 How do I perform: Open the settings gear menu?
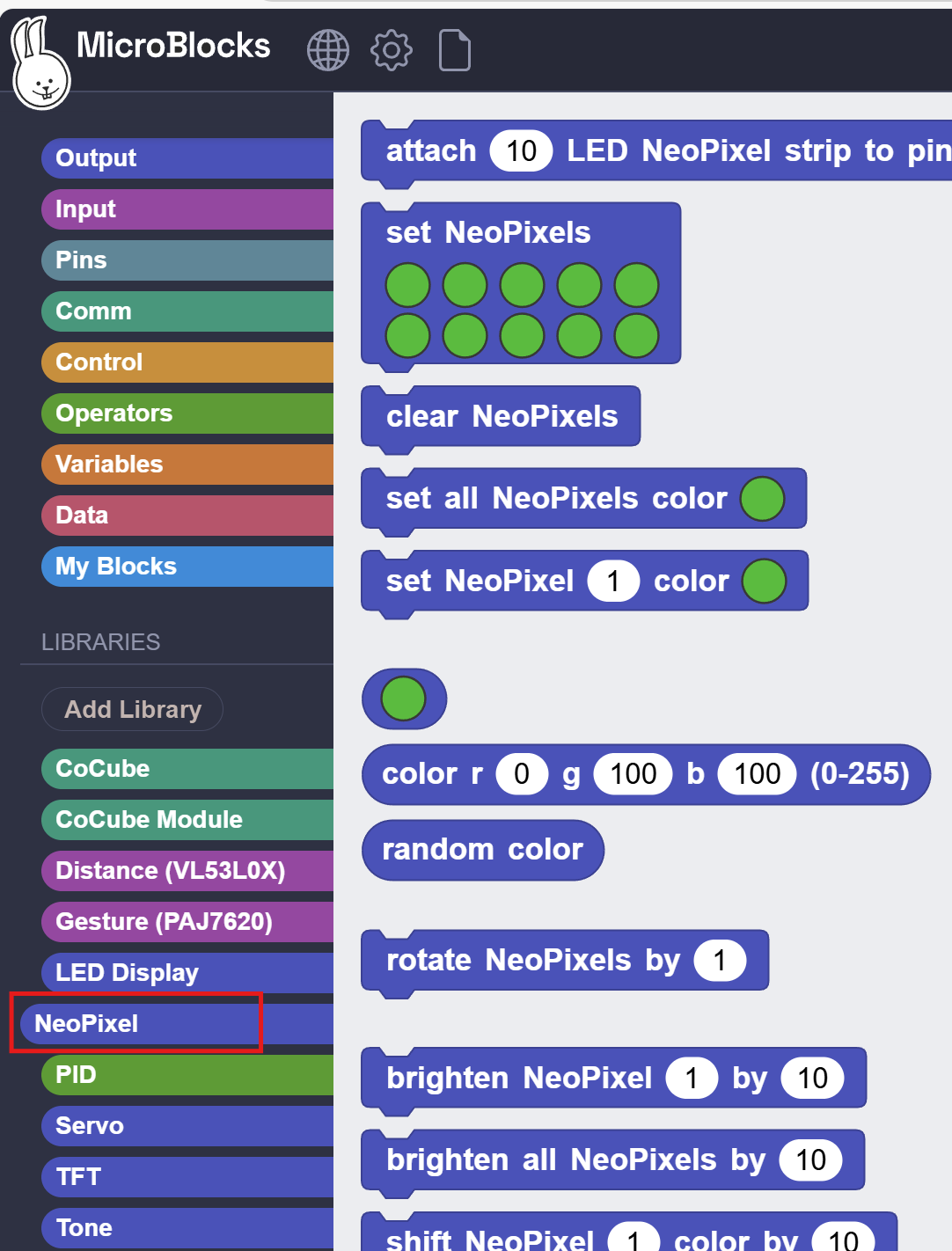coord(392,50)
